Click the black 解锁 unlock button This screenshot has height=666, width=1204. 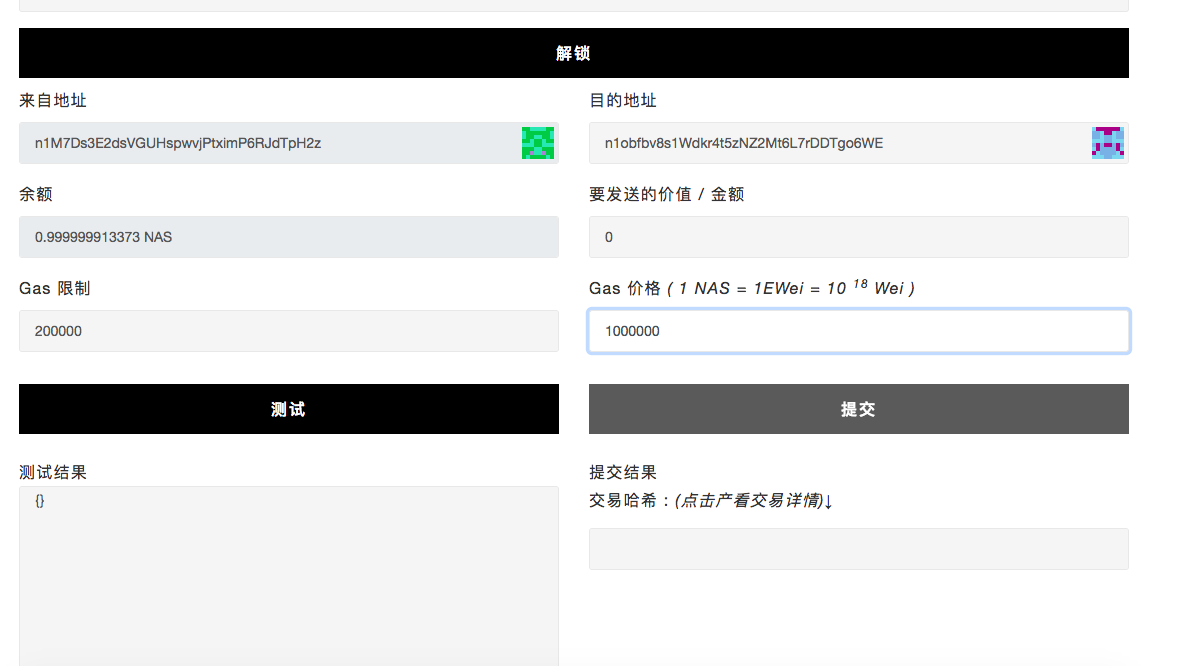(574, 53)
